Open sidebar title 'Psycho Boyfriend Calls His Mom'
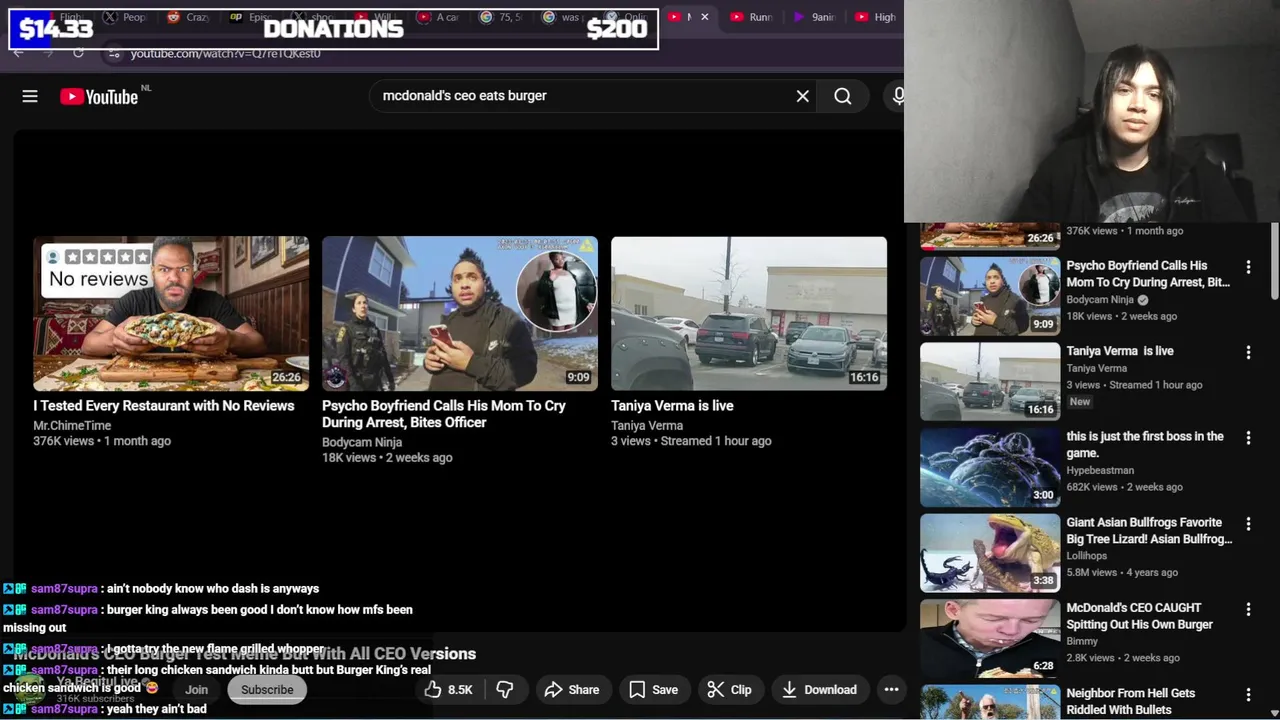The image size is (1280, 720). click(x=1148, y=274)
